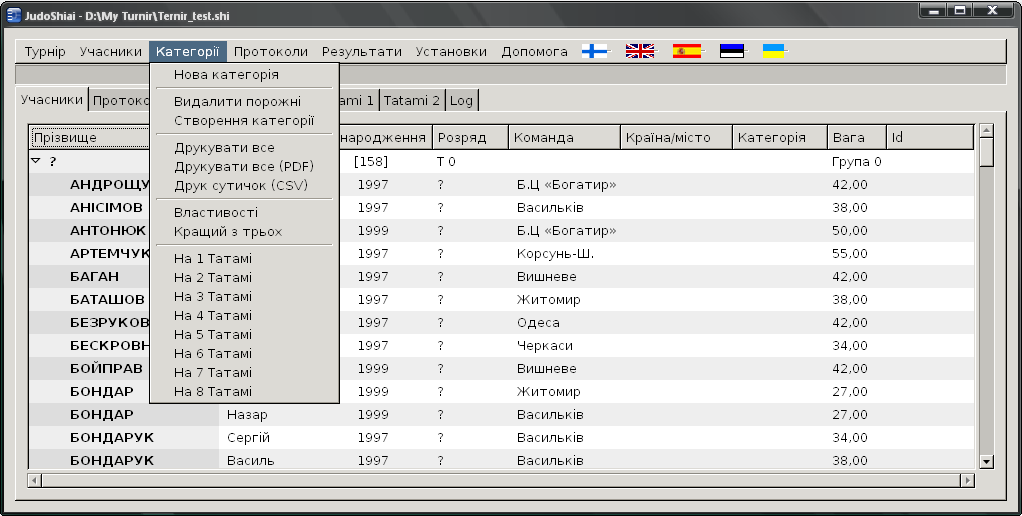Click the JudoShiai app icon in title bar
This screenshot has height=516, width=1022.
coord(14,13)
